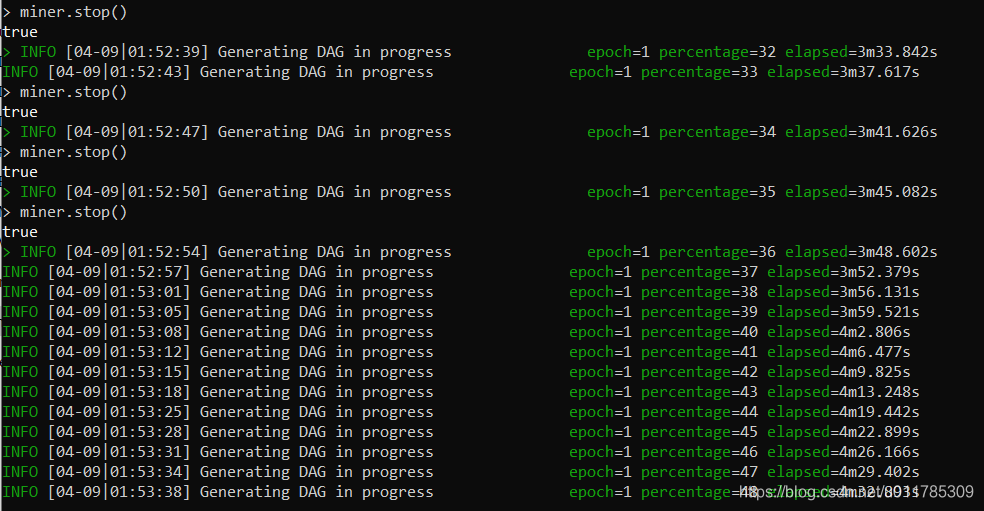Click elapsed=4m26.166s text
Image resolution: width=984 pixels, height=511 pixels.
(843, 452)
